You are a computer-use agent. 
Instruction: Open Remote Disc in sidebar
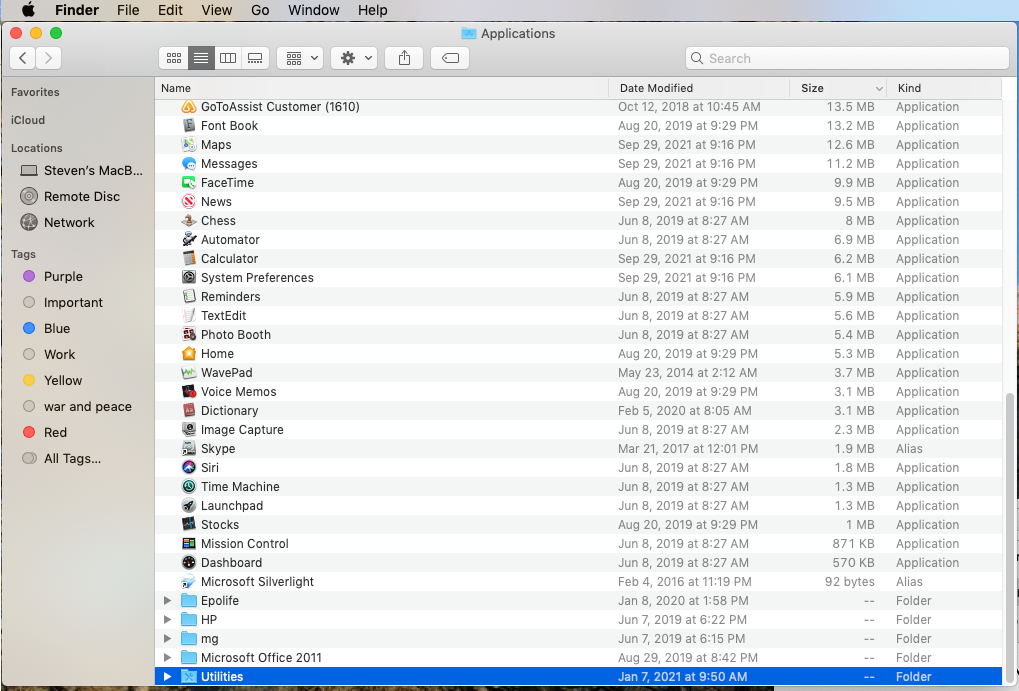(x=71, y=196)
